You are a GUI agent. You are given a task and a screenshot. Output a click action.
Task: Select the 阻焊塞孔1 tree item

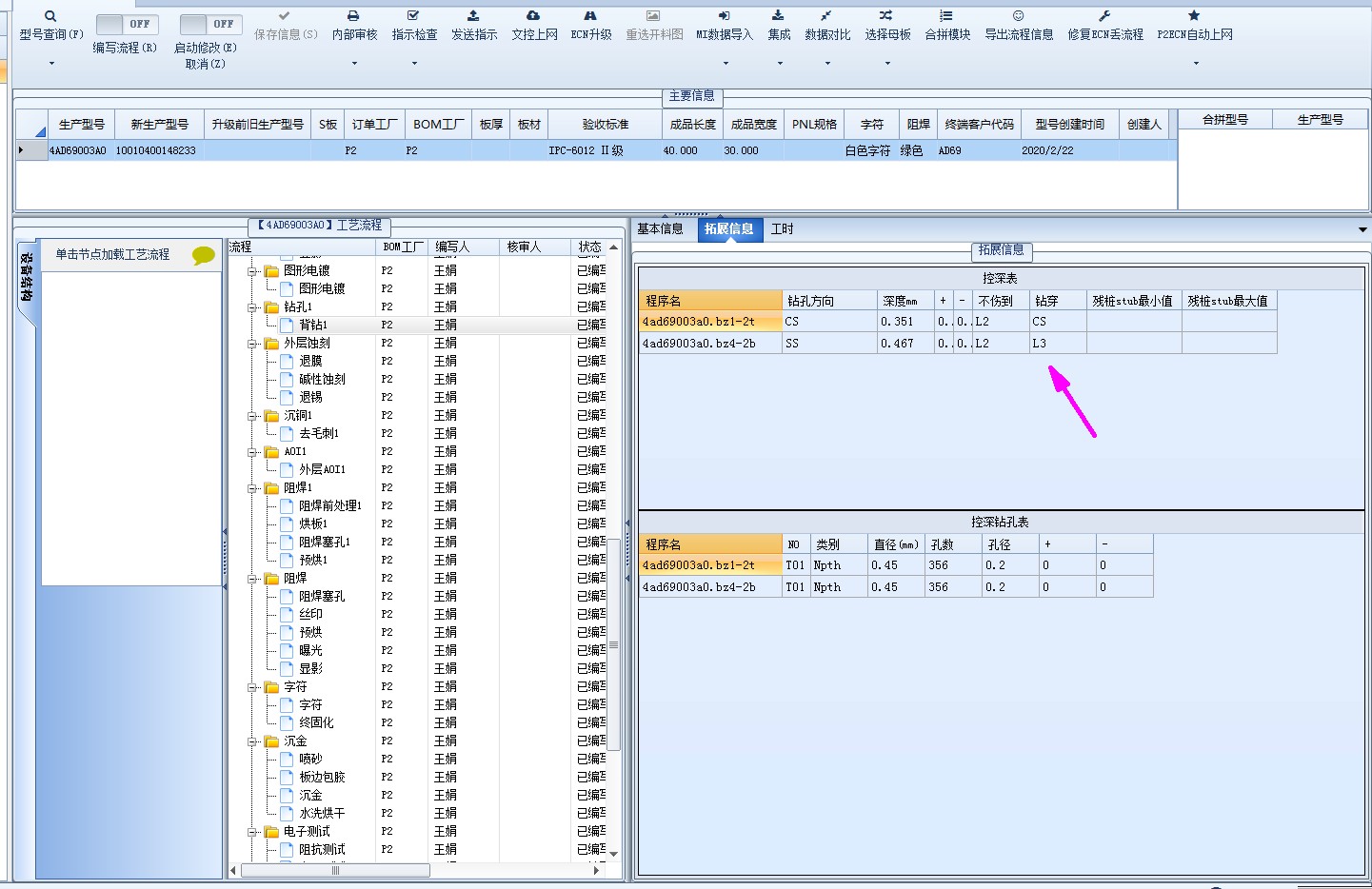[325, 542]
